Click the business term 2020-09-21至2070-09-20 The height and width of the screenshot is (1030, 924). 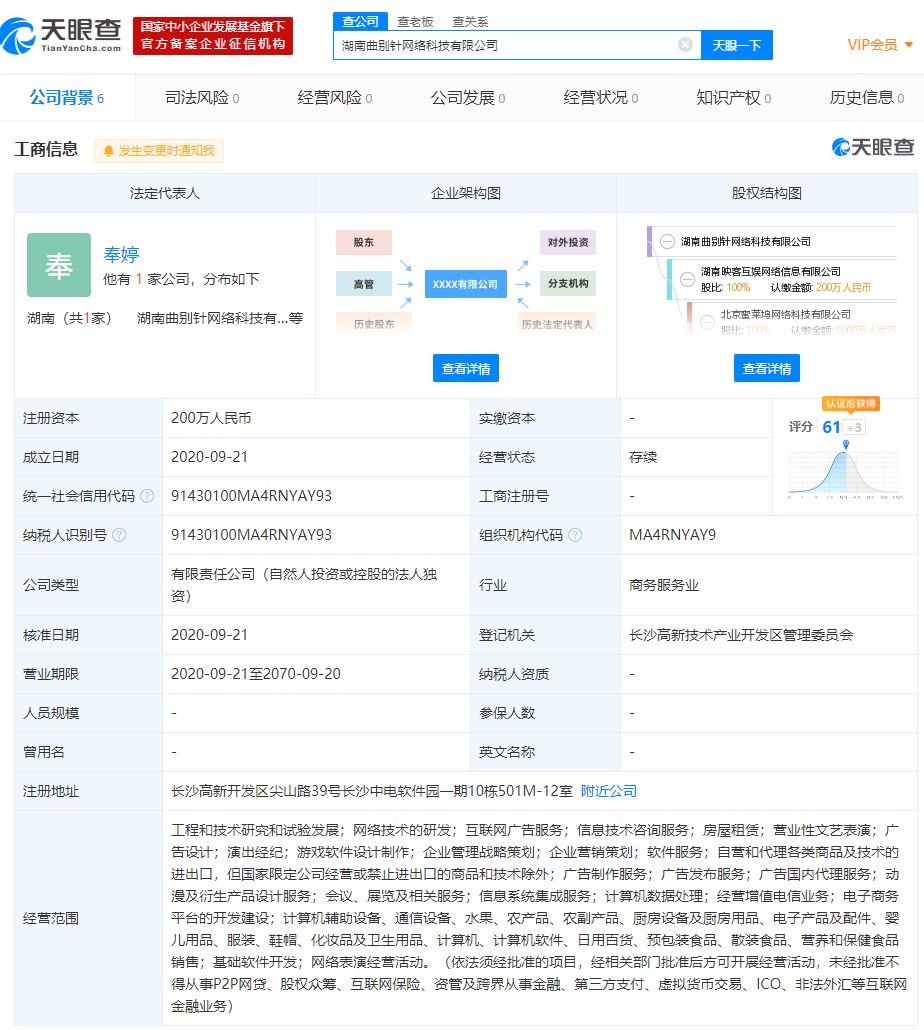pos(256,673)
